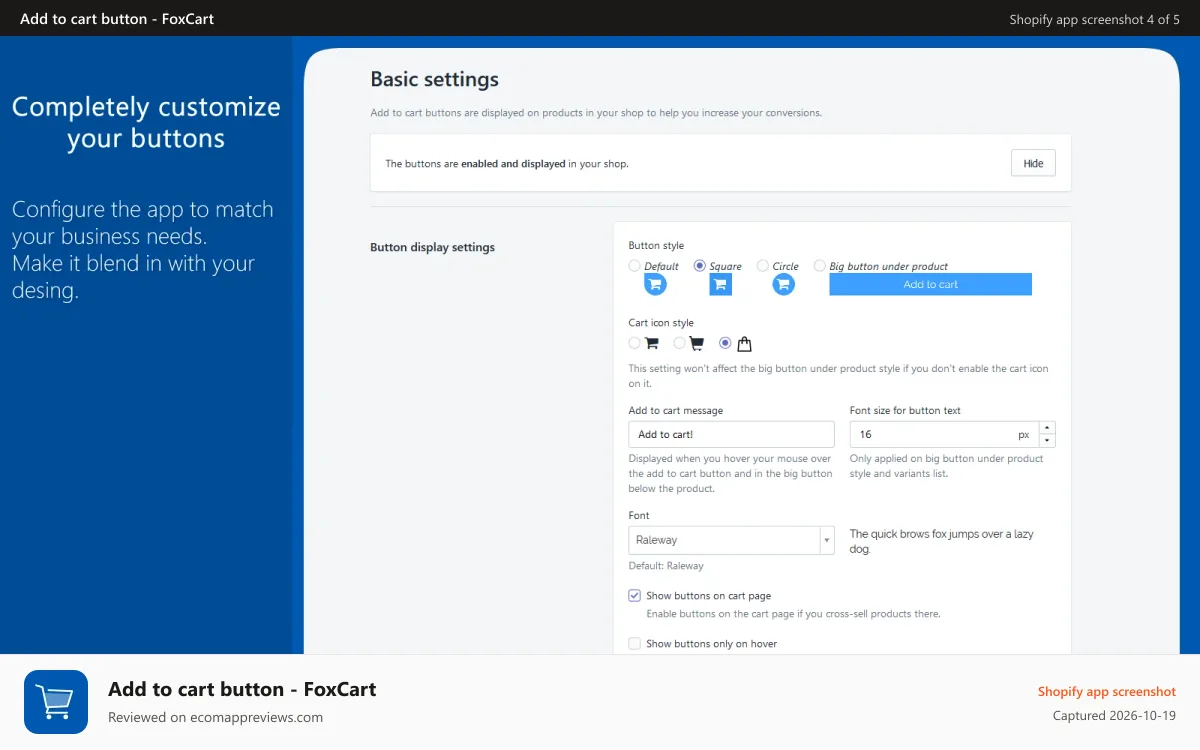1200x750 pixels.
Task: Click Reviewed on ecomappreviews.com text
Action: (x=215, y=717)
